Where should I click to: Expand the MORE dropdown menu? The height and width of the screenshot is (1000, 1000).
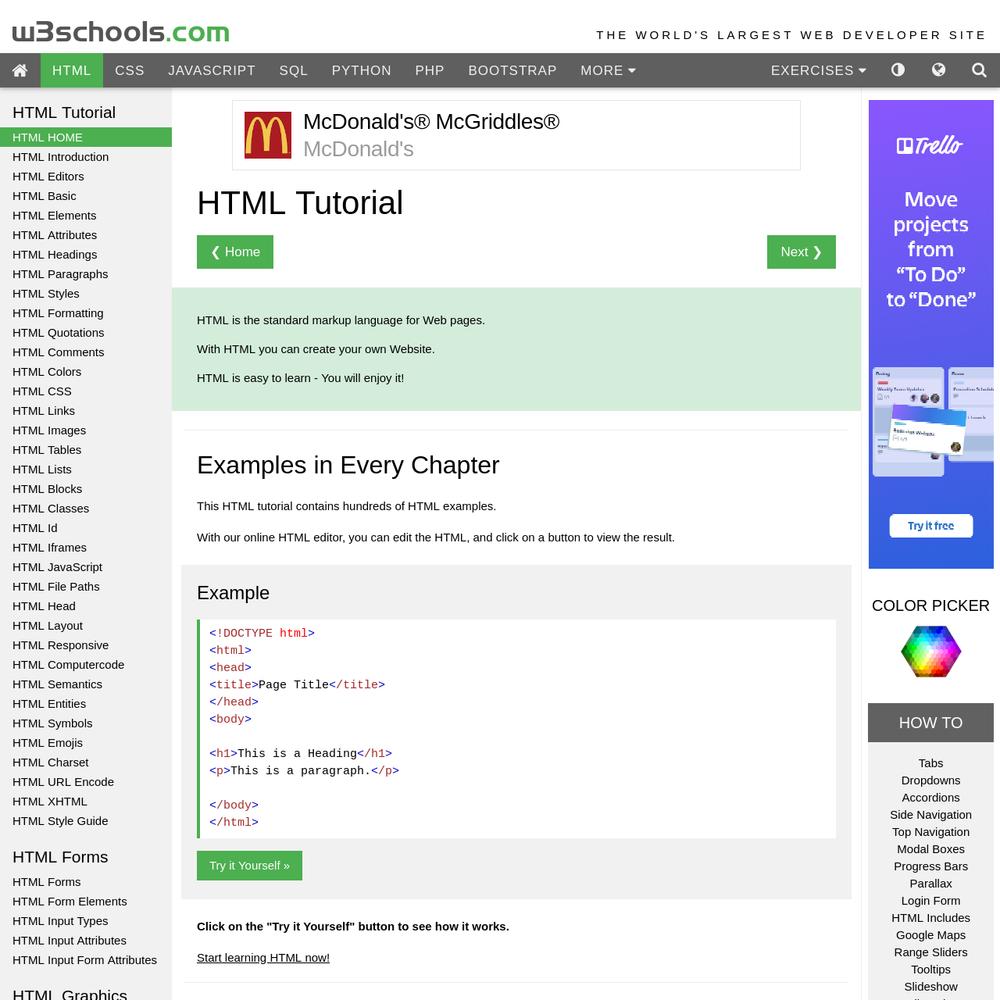pos(608,70)
